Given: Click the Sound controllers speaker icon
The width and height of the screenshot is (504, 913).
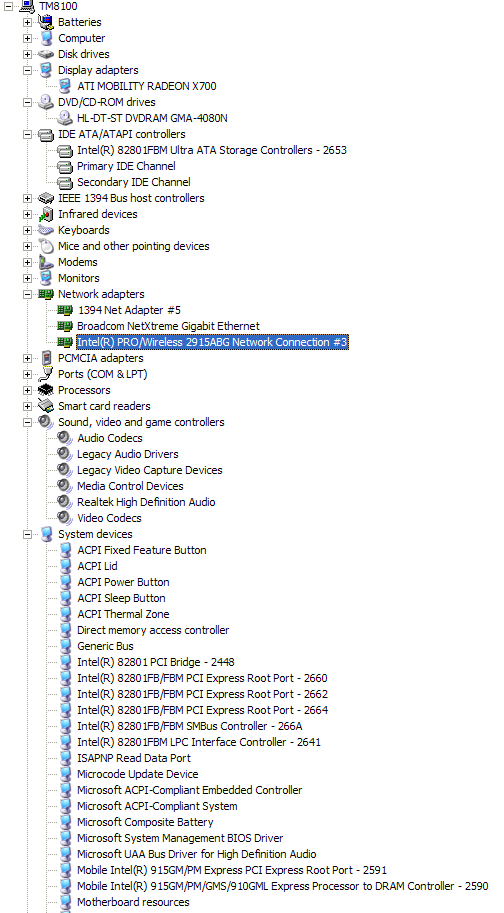Looking at the screenshot, I should click(46, 422).
